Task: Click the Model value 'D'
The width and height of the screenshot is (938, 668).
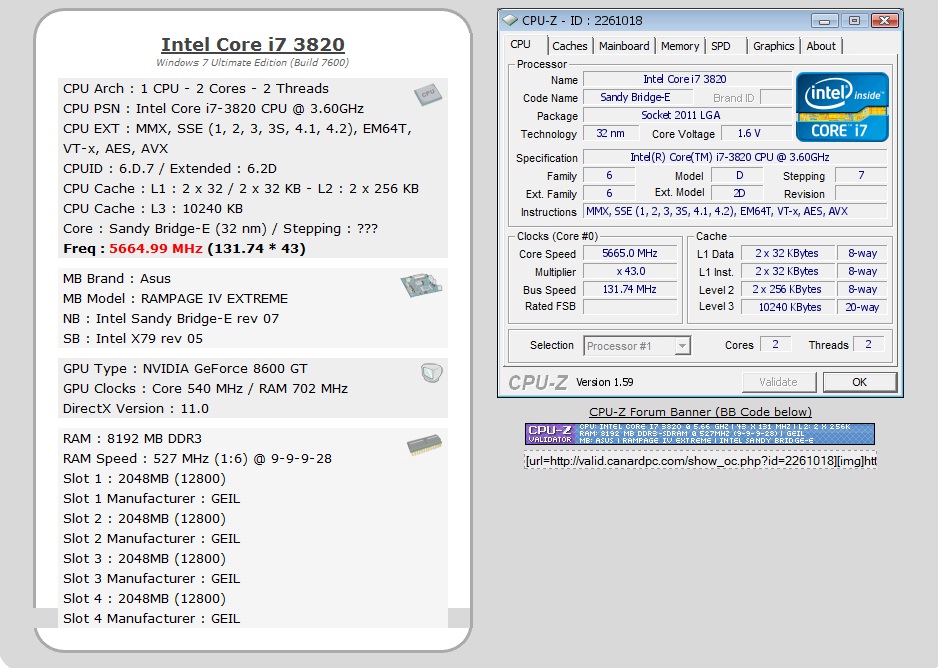Action: pyautogui.click(x=739, y=175)
